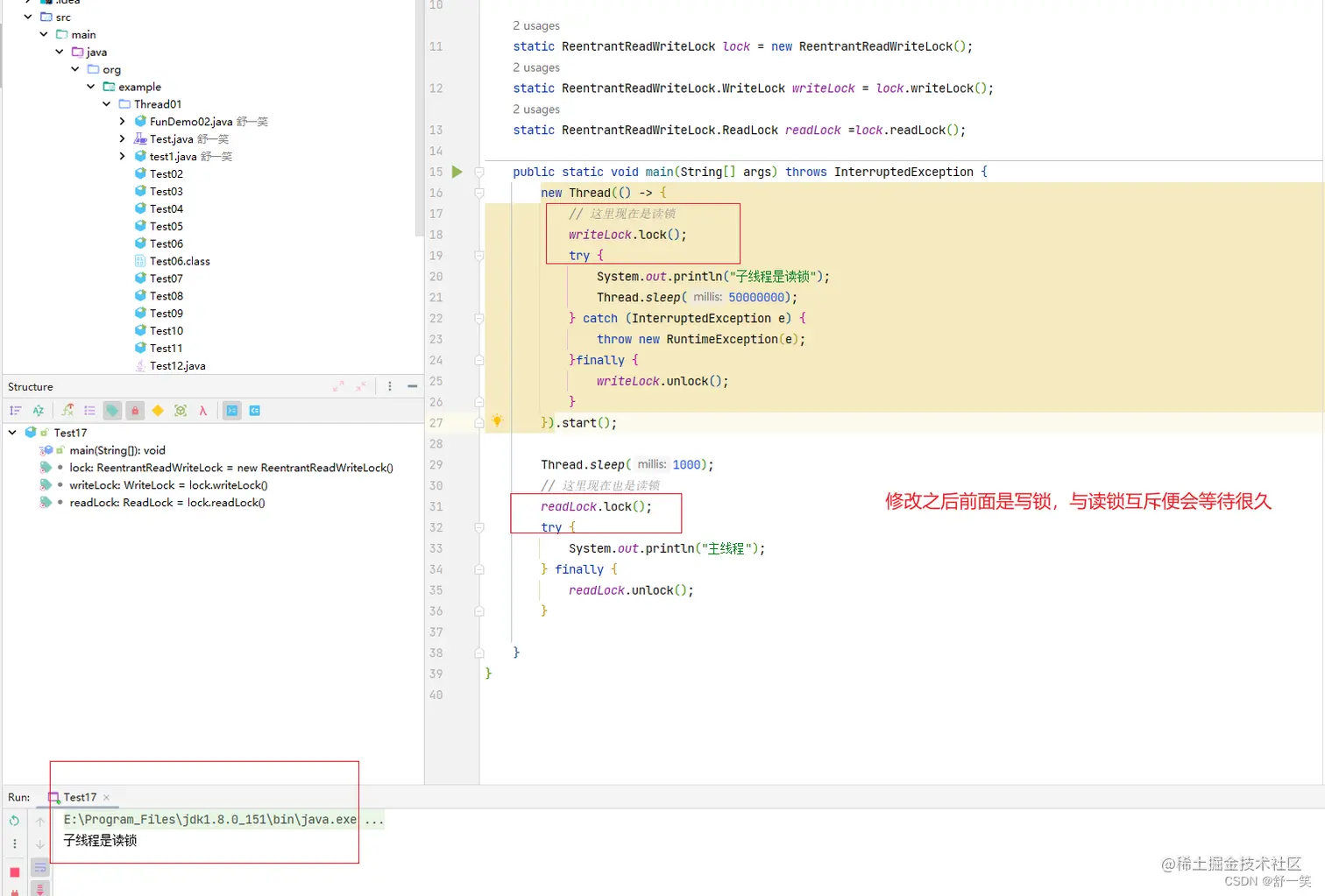Viewport: 1325px width, 896px height.
Task: Expand folded command line ellipsis
Action: (x=374, y=820)
